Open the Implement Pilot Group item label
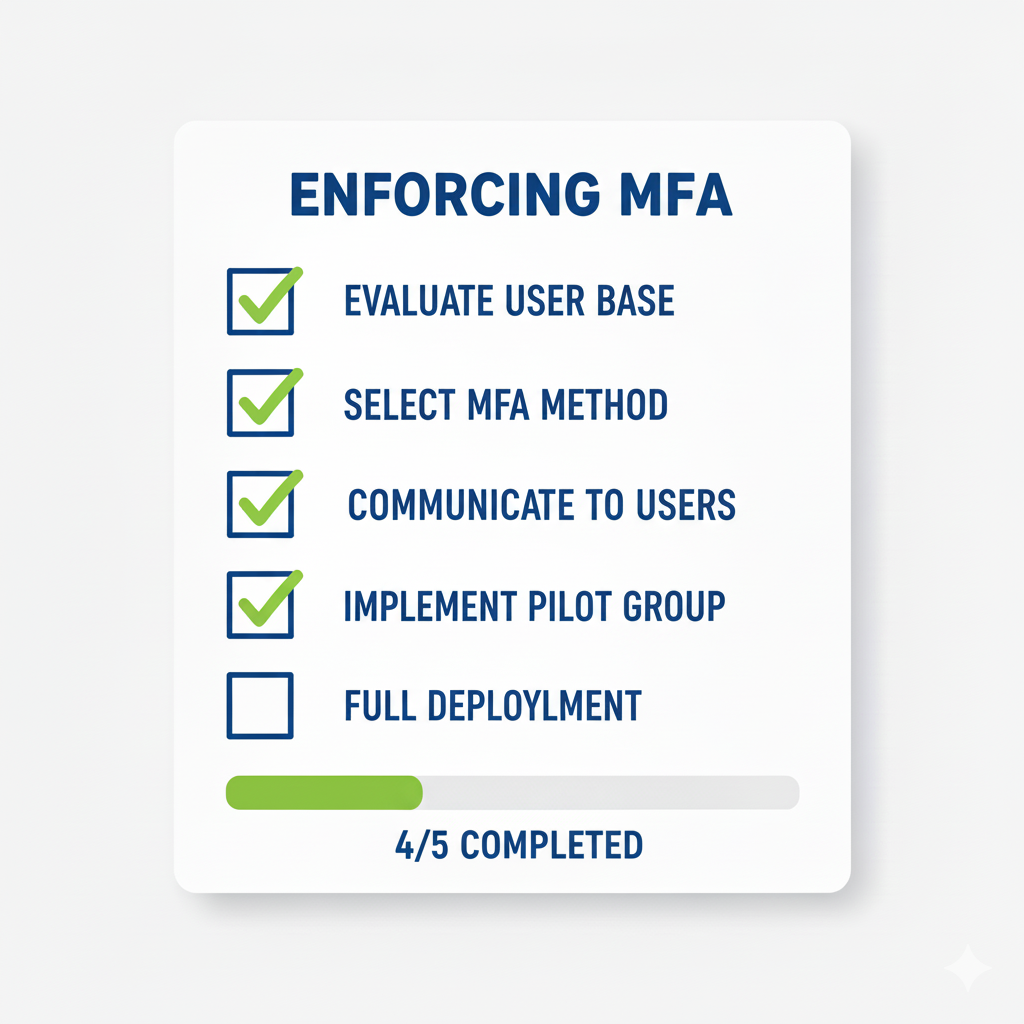The image size is (1024, 1024). 535,606
